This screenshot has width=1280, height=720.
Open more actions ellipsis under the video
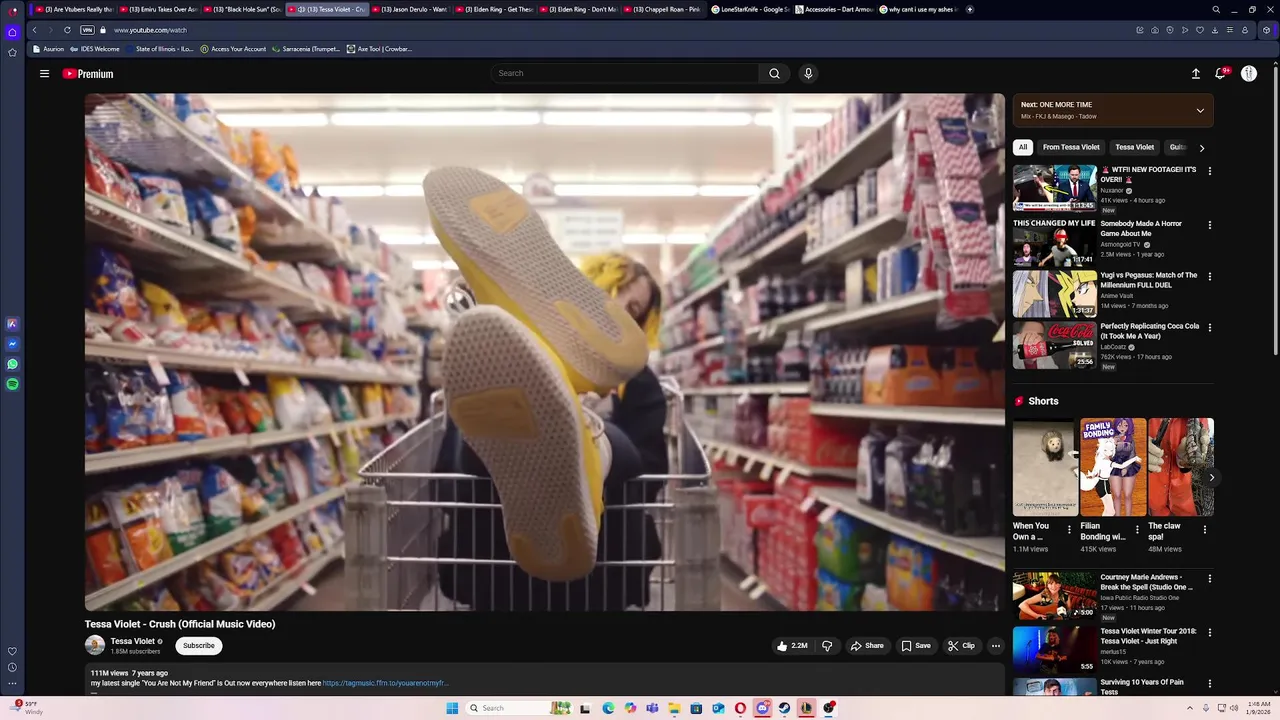click(995, 646)
